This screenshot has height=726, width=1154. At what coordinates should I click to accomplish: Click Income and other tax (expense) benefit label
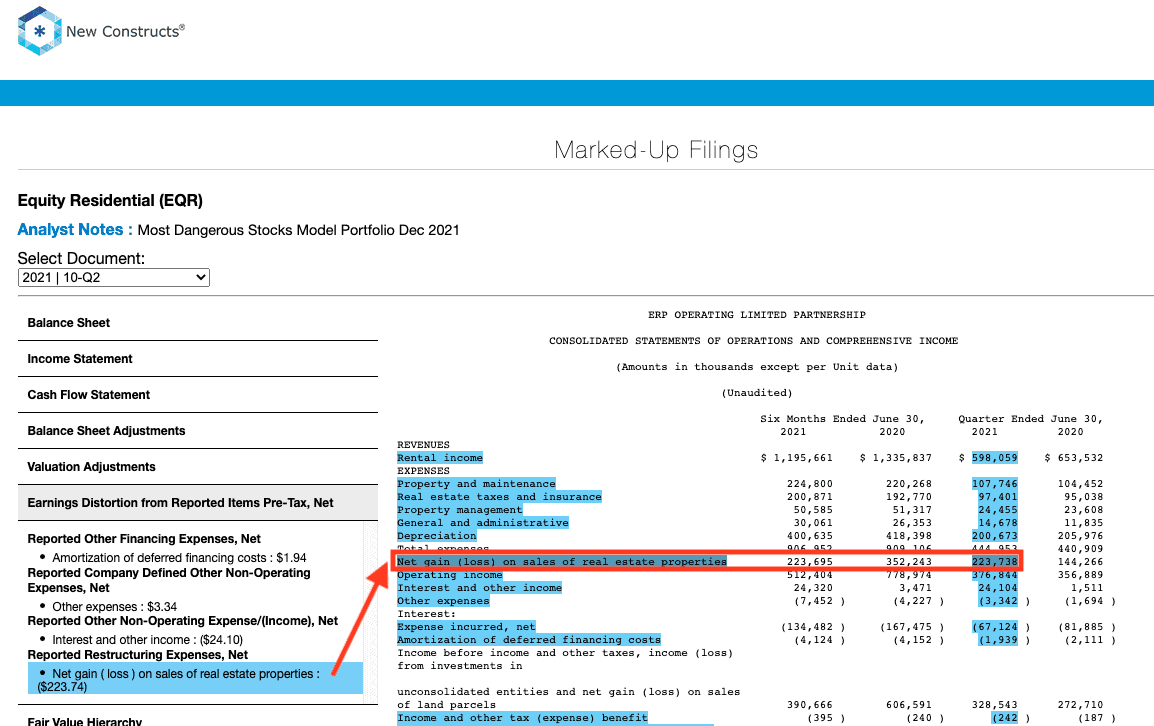(523, 718)
